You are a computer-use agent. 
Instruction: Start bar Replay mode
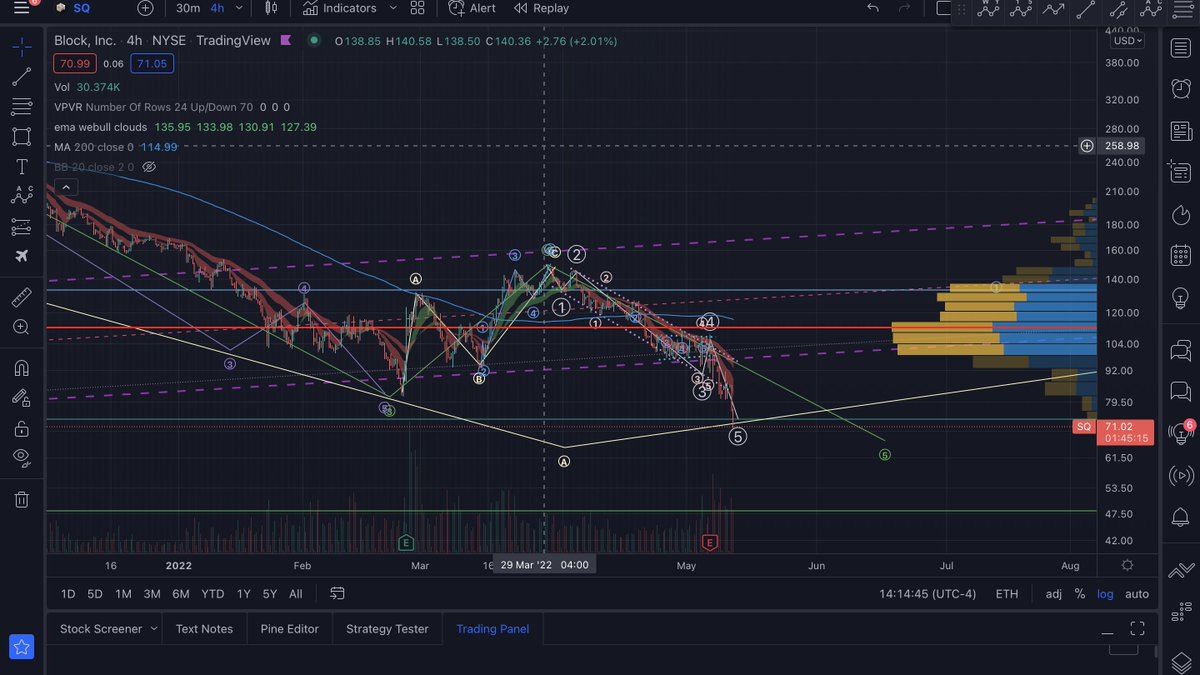tap(541, 8)
